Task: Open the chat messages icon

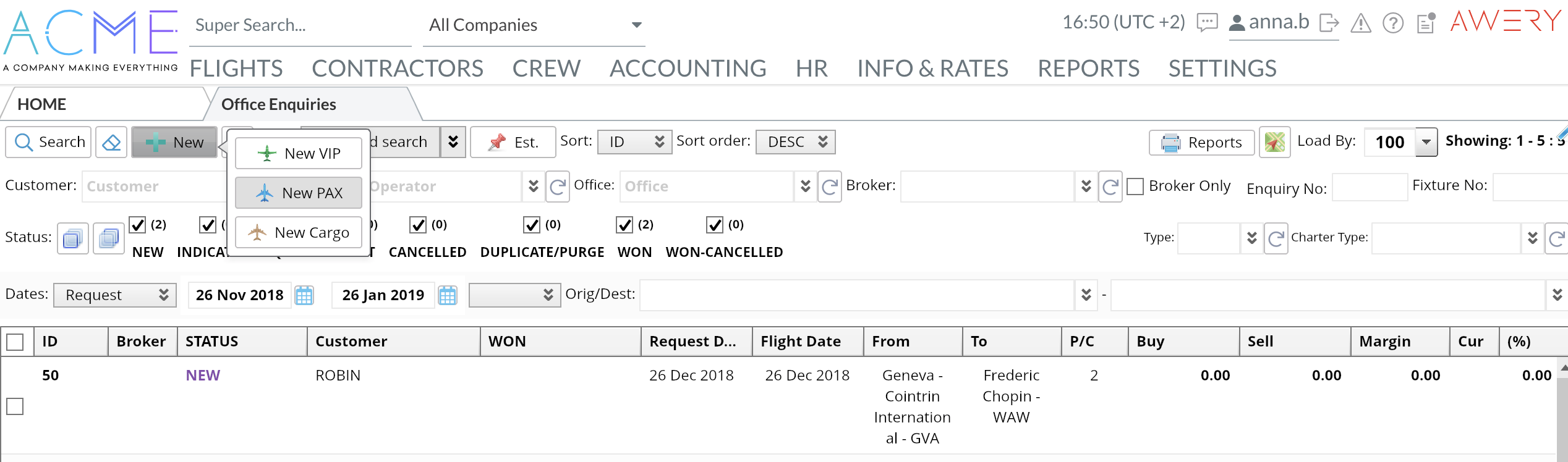Action: 1206,23
